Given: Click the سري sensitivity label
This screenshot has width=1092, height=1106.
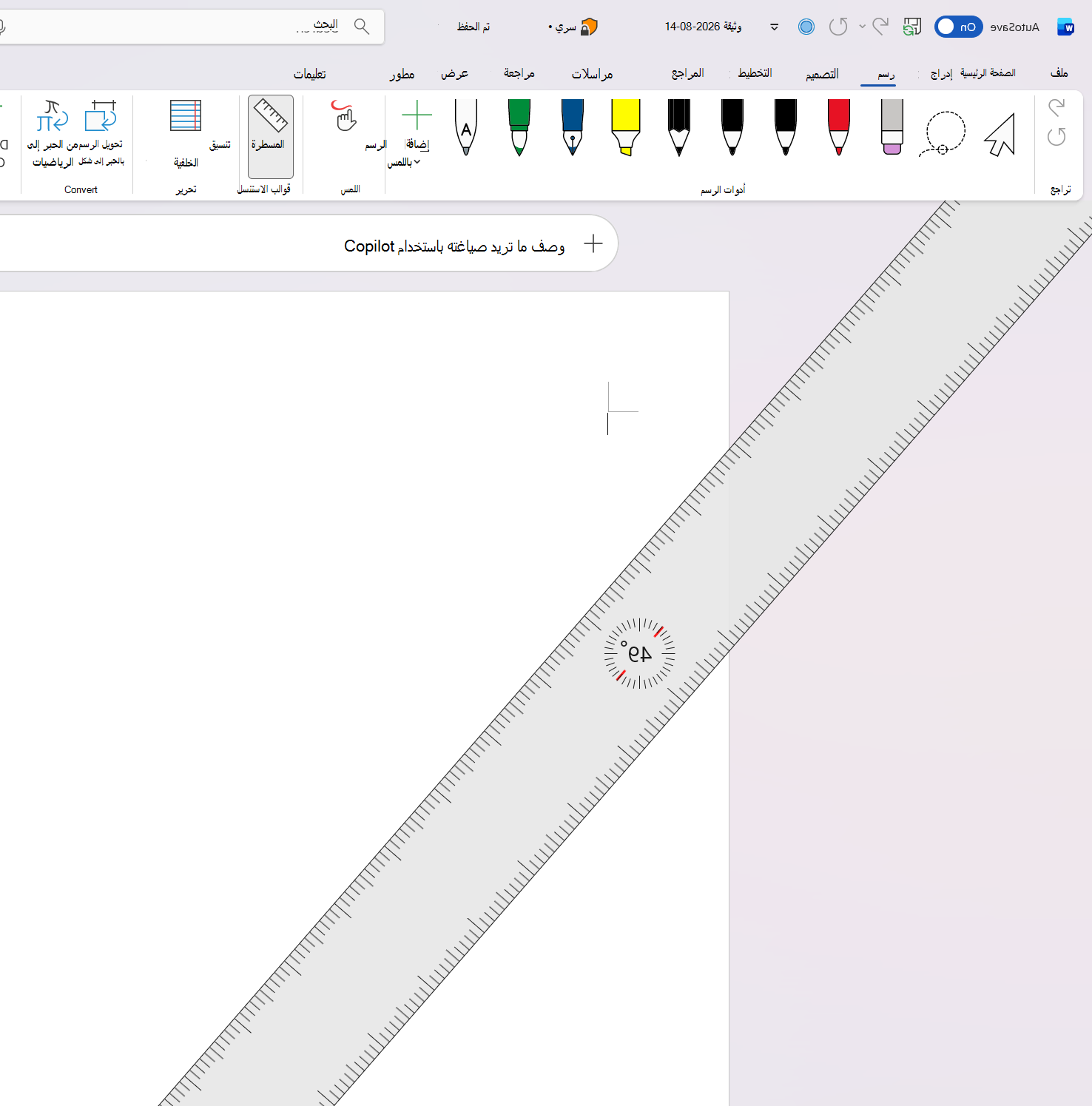Looking at the screenshot, I should point(566,27).
